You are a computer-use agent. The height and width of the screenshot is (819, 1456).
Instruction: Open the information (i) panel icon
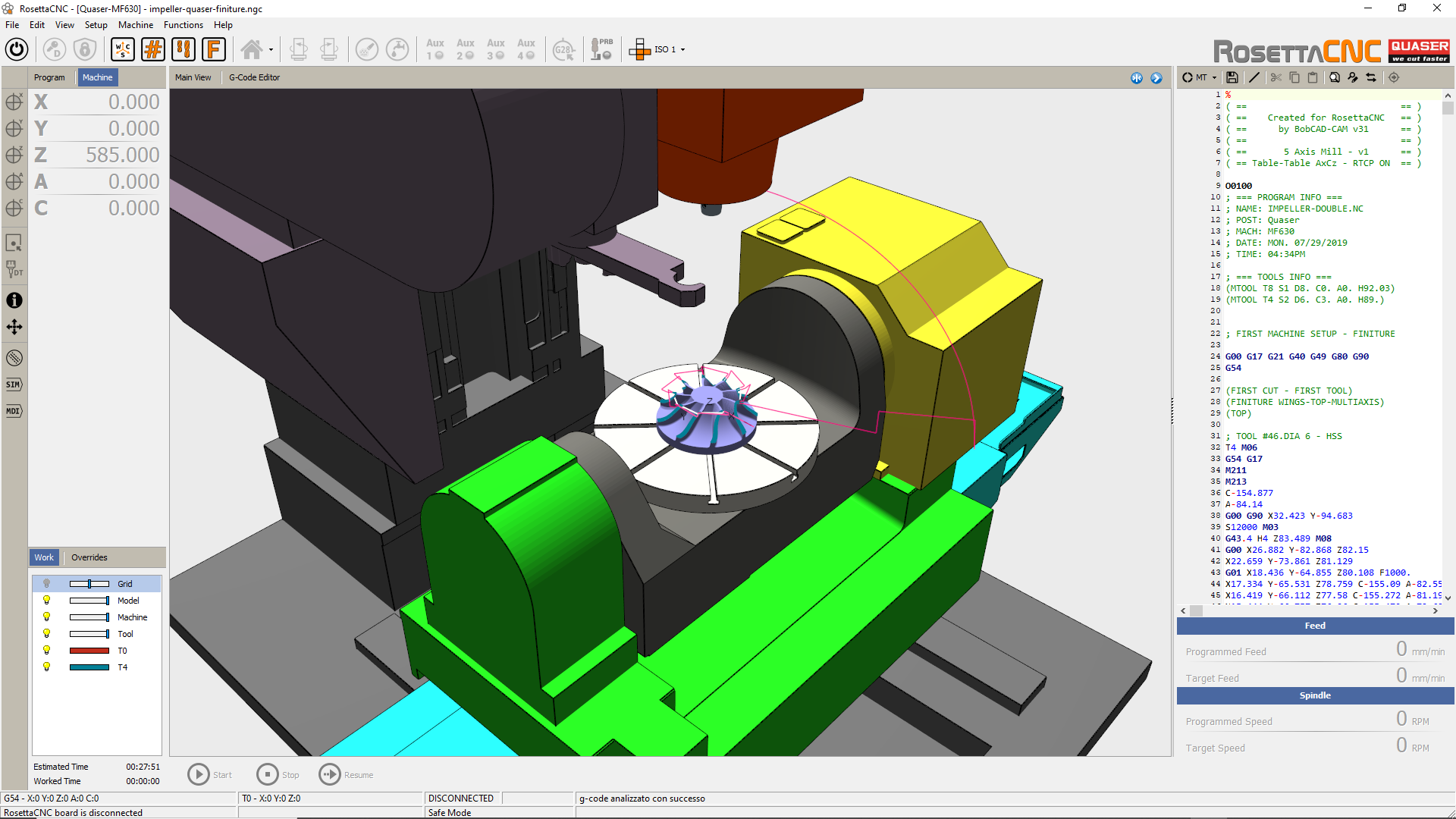click(x=14, y=300)
